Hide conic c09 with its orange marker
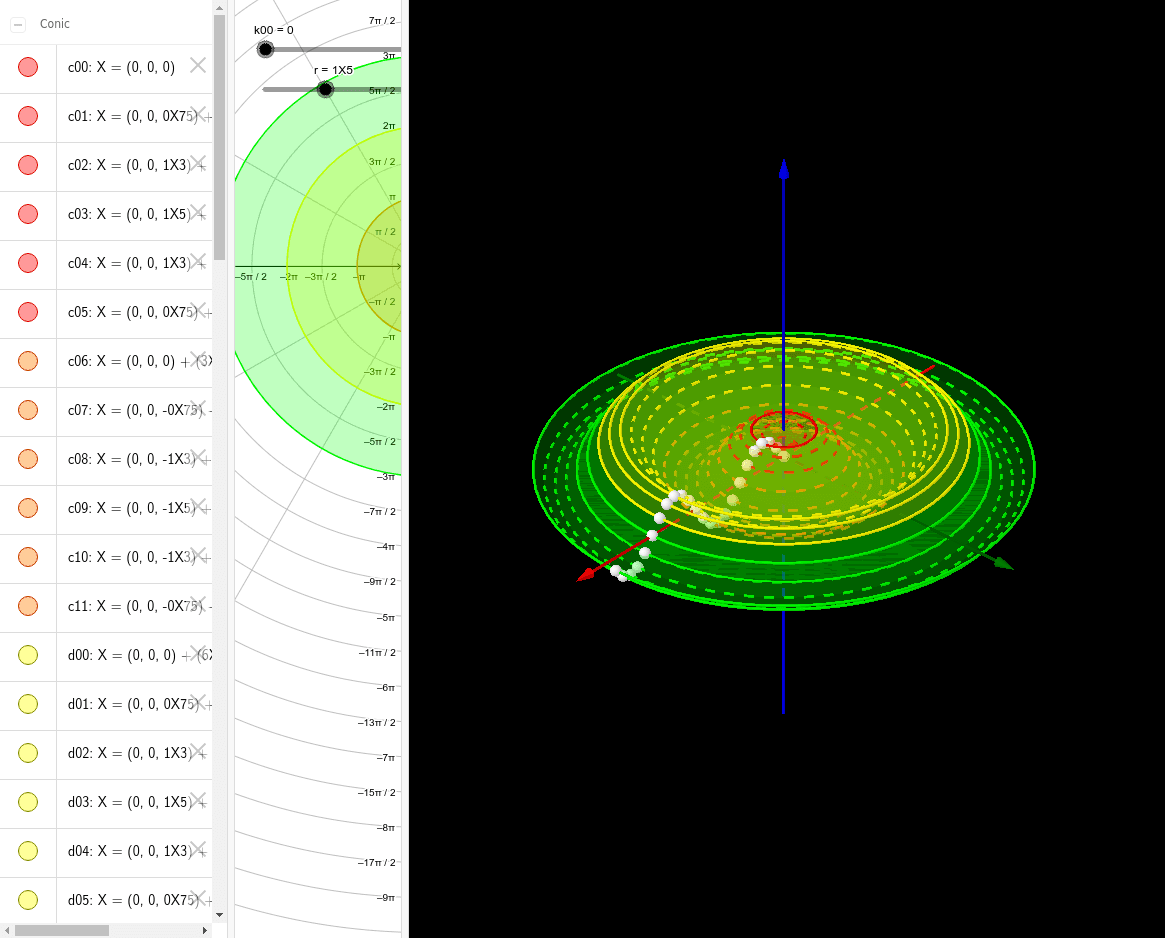1167x940 pixels. pos(28,508)
